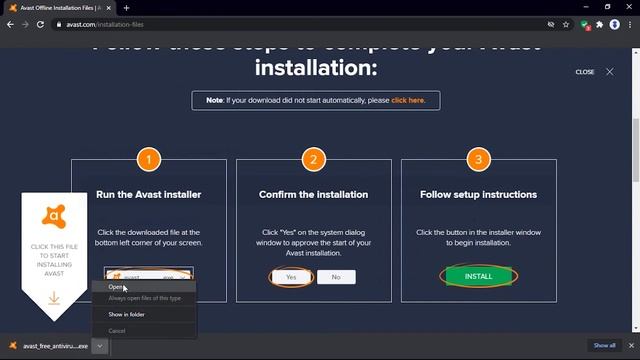The height and width of the screenshot is (360, 640).
Task: Click Show all downloads
Action: [604, 346]
